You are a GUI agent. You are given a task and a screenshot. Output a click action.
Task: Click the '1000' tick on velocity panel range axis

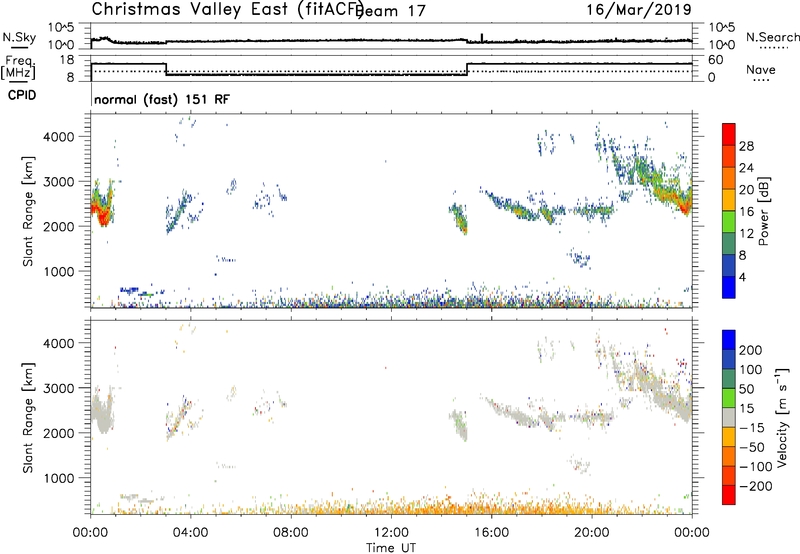pos(58,478)
